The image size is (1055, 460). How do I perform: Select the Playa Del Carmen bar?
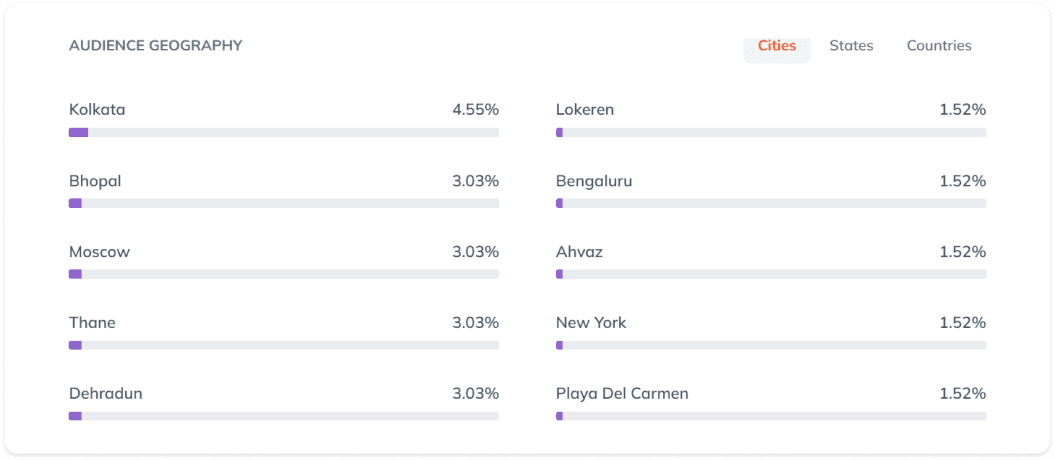(x=771, y=416)
